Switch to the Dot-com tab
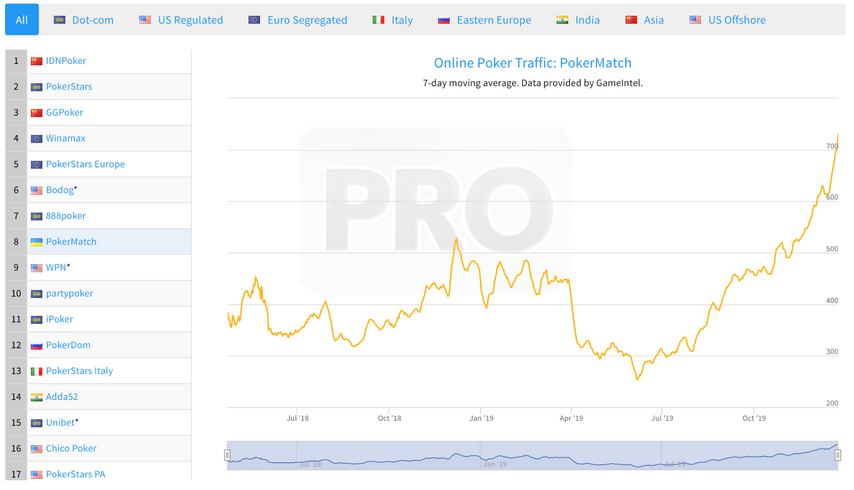 [84, 20]
